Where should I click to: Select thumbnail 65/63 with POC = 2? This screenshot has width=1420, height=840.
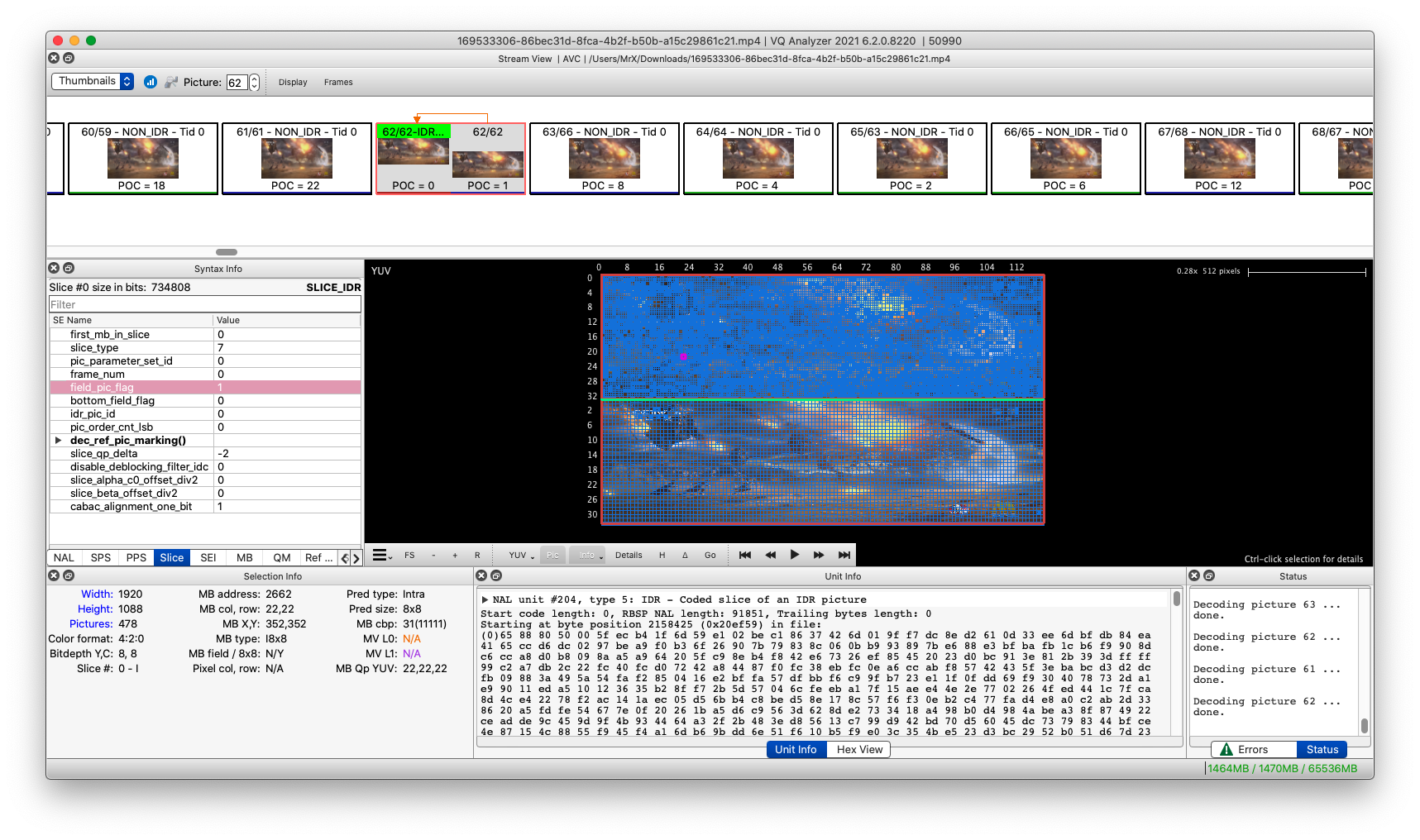click(911, 158)
